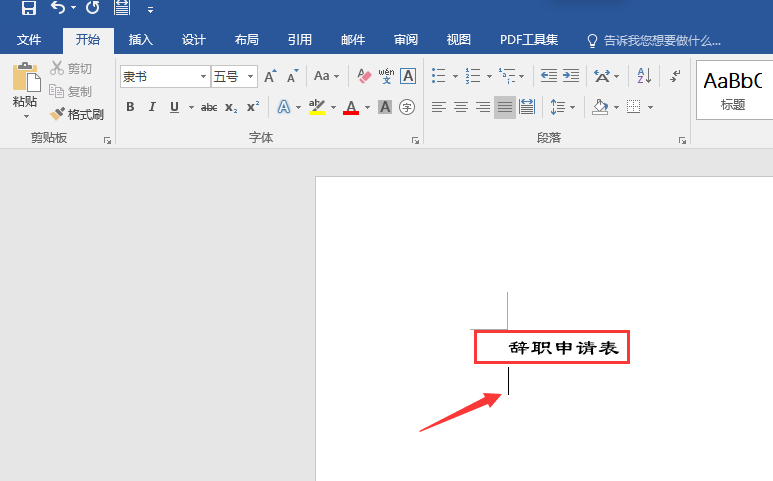Toggle underline formatting
This screenshot has height=481, width=773.
174,107
